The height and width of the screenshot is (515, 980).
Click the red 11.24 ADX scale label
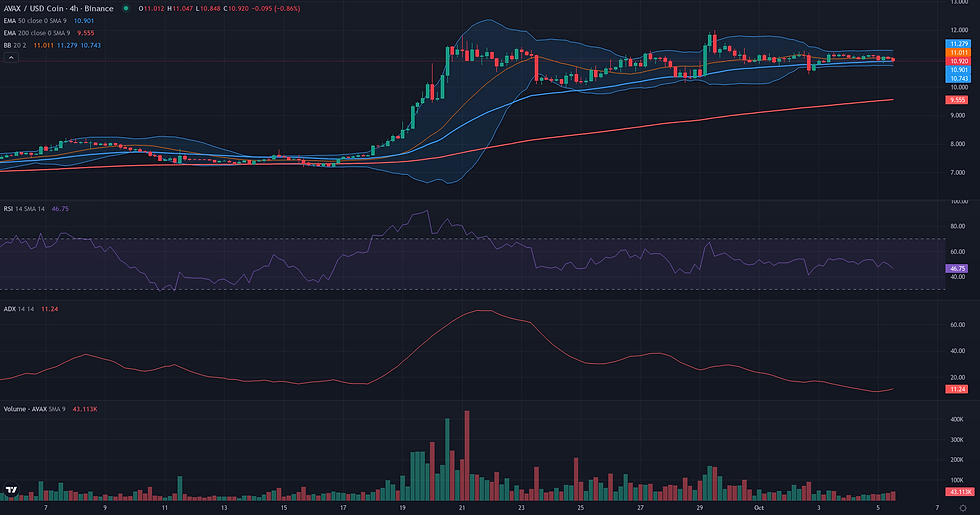pos(957,389)
